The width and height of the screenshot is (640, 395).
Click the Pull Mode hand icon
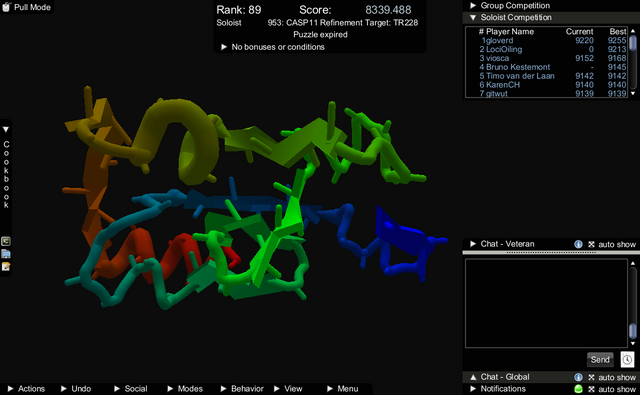coord(6,7)
